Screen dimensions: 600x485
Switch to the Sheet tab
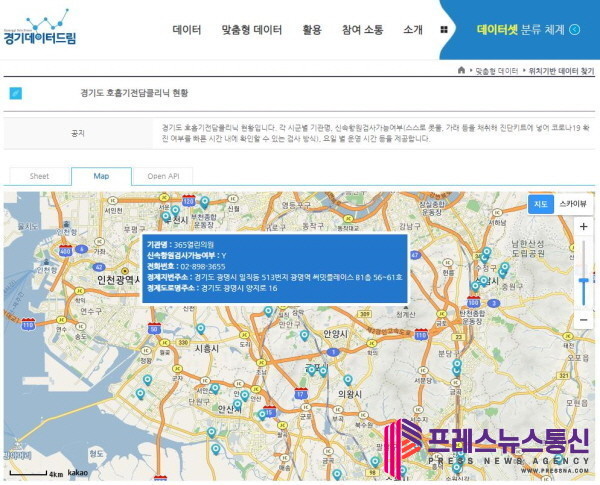pos(39,176)
